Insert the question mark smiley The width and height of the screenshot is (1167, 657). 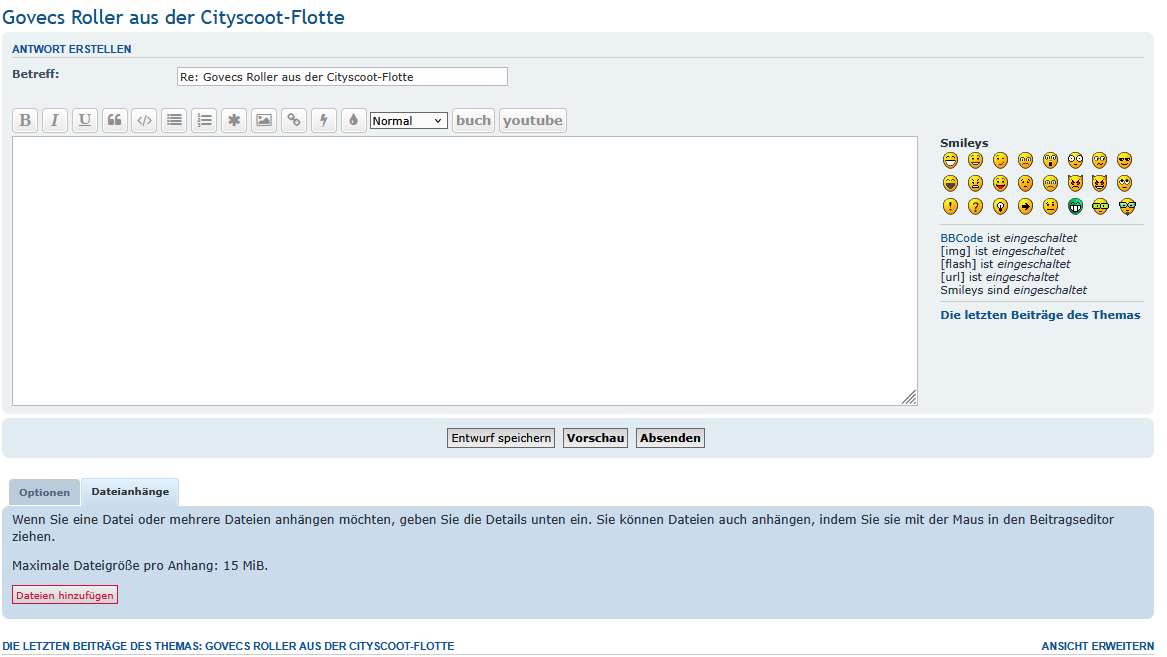[x=975, y=207]
